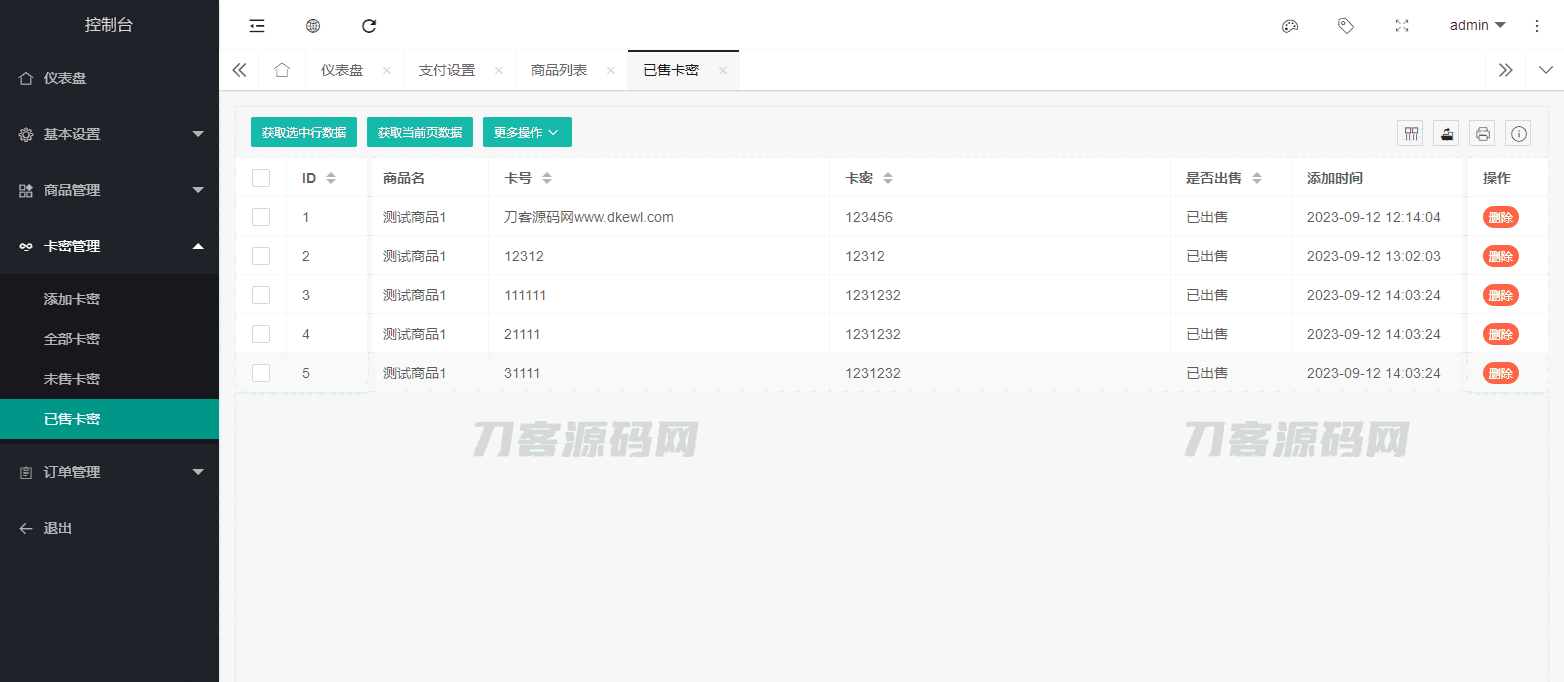Select the checkbox for row ID 3
Viewport: 1564px width, 682px height.
261,295
